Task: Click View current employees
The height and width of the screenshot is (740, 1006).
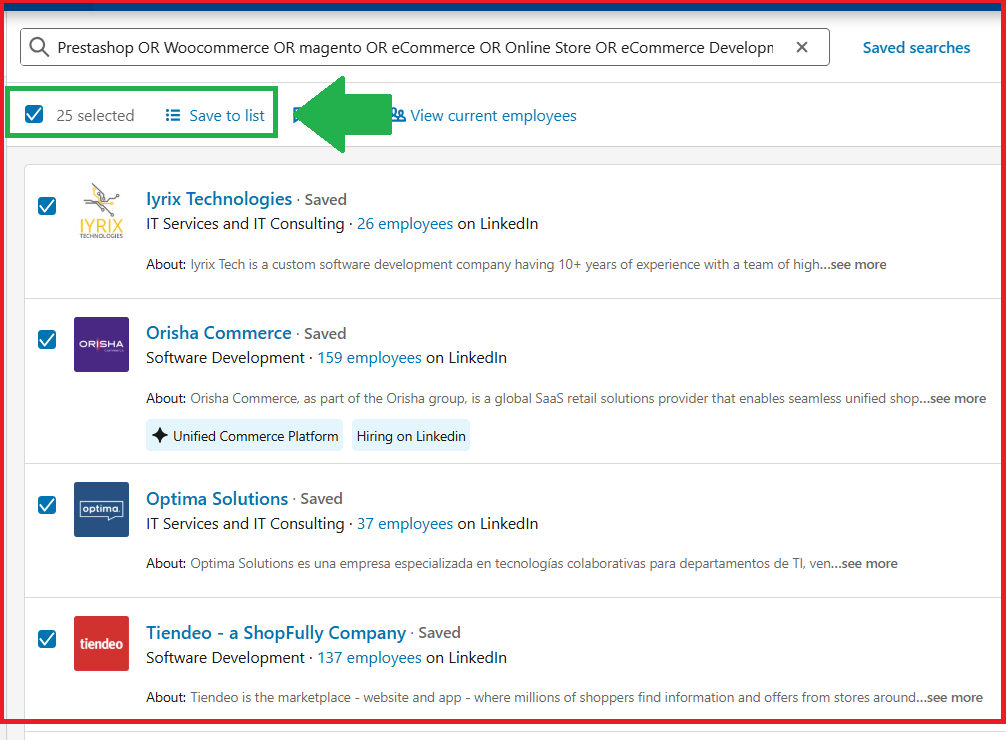Action: pos(493,116)
